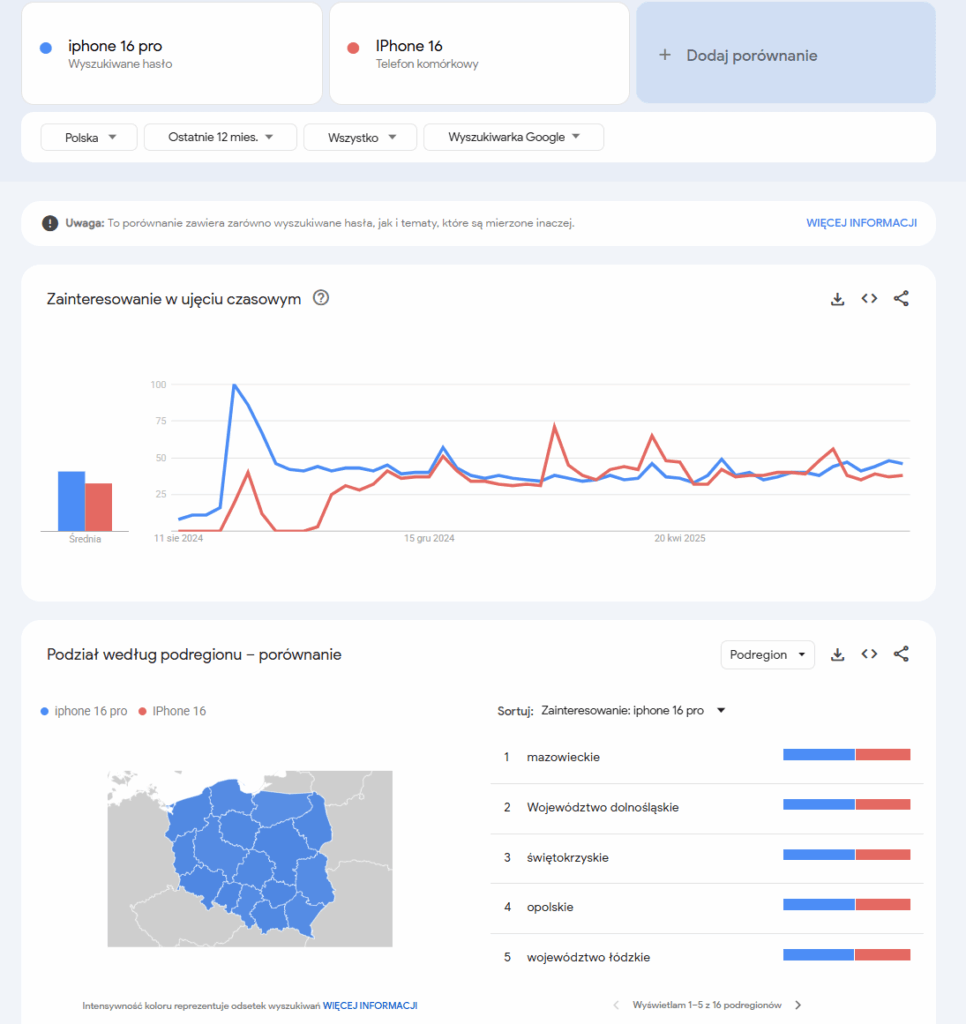Click the opolskie comparison bar

pyautogui.click(x=846, y=904)
